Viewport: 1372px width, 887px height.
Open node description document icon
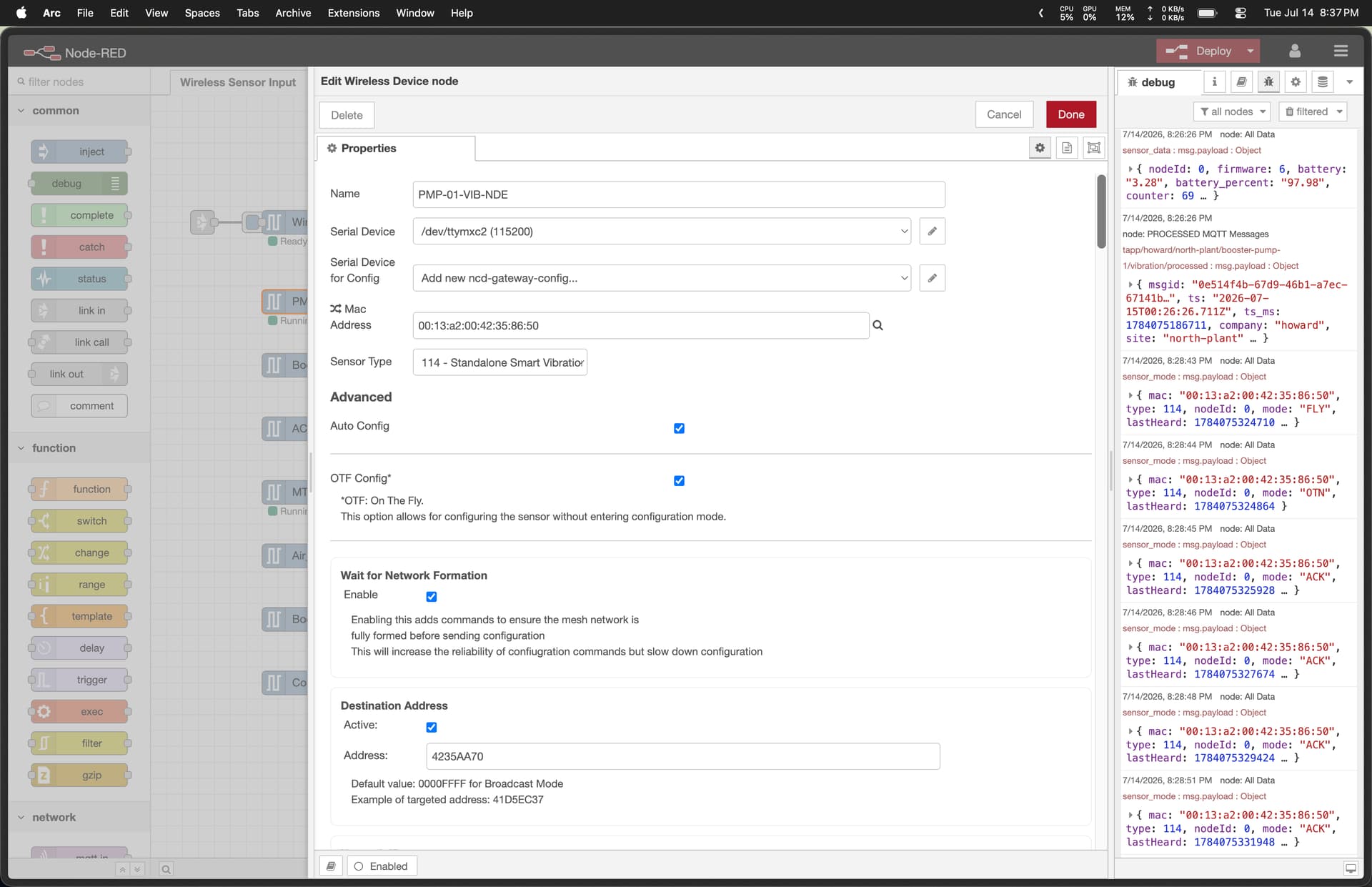[x=1067, y=148]
